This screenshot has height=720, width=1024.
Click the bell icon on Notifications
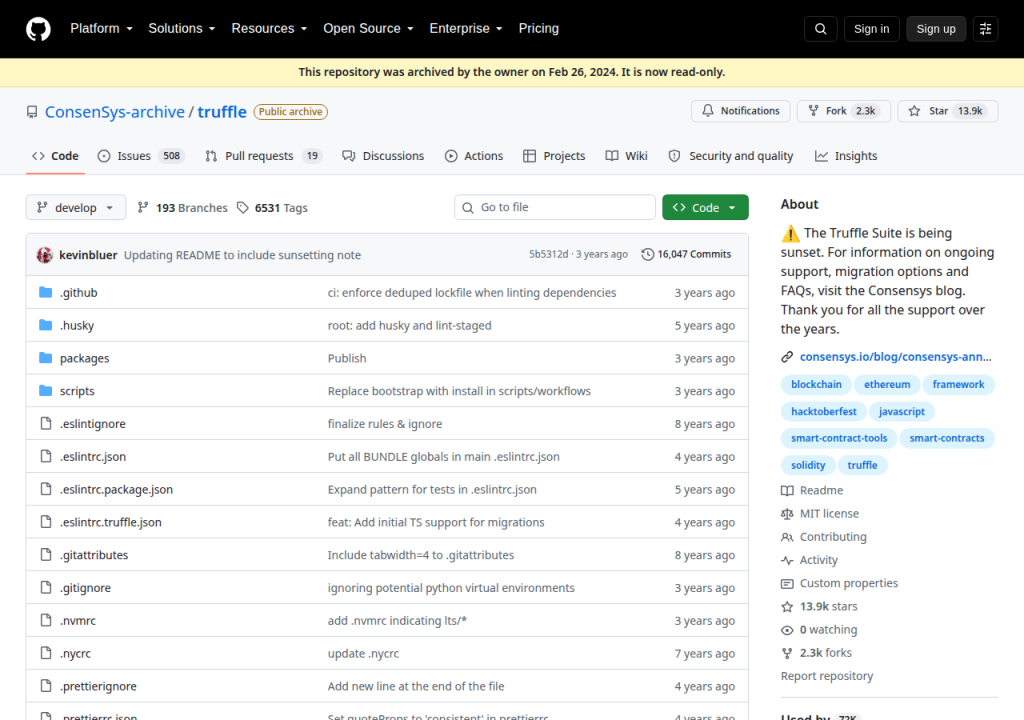click(x=708, y=111)
